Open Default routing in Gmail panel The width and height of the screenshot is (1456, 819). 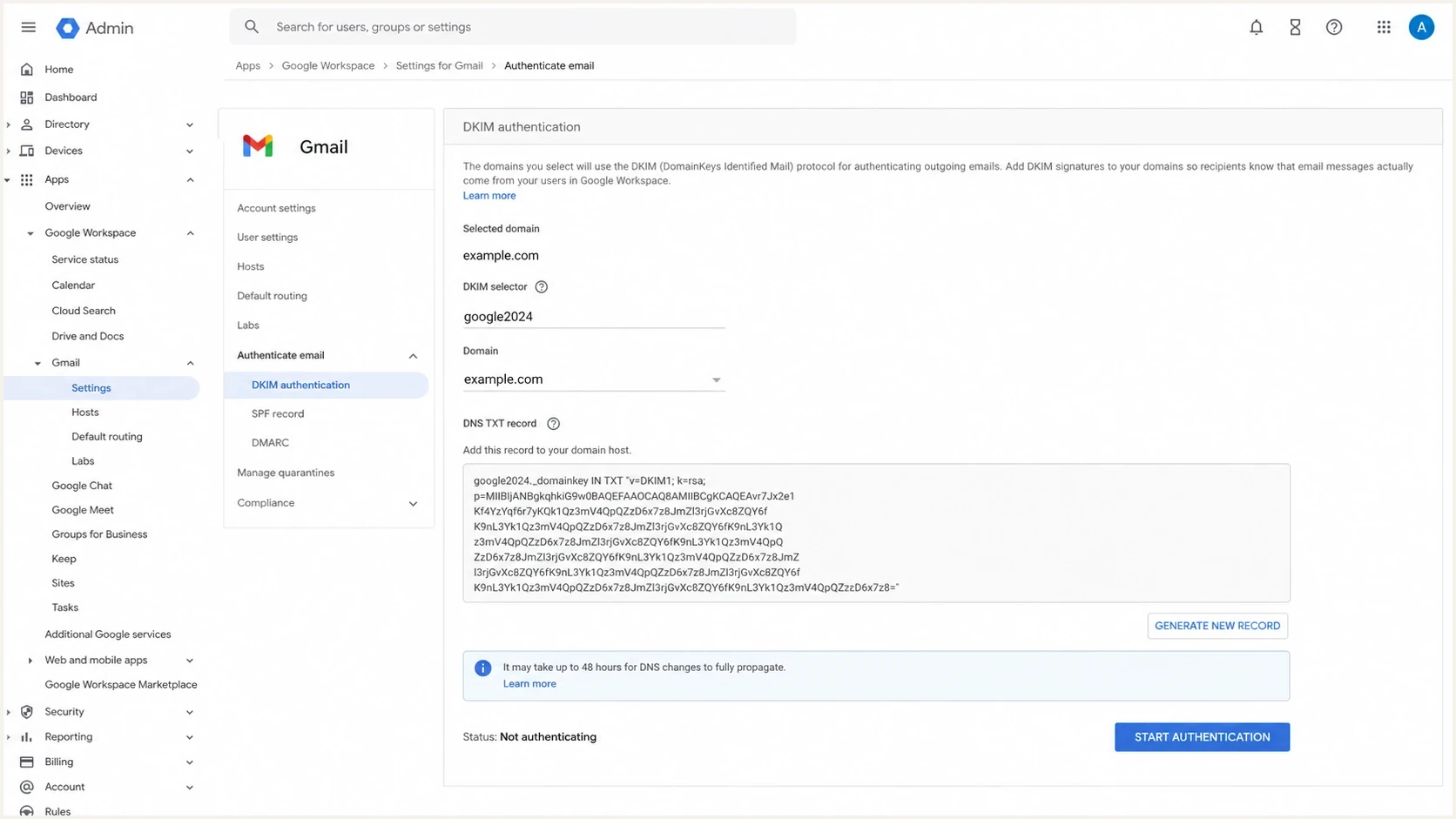point(272,296)
